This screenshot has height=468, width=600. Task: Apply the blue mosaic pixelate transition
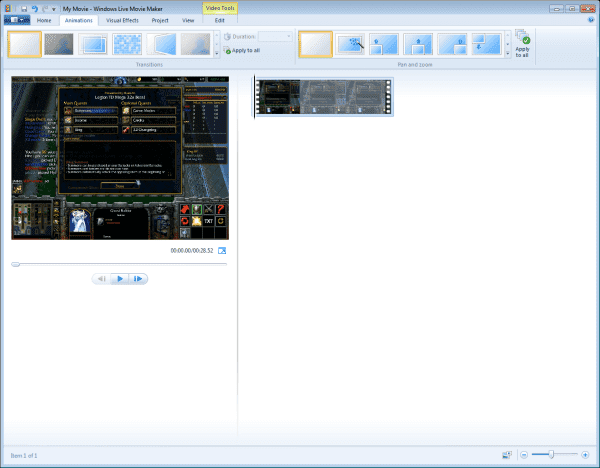(x=127, y=44)
